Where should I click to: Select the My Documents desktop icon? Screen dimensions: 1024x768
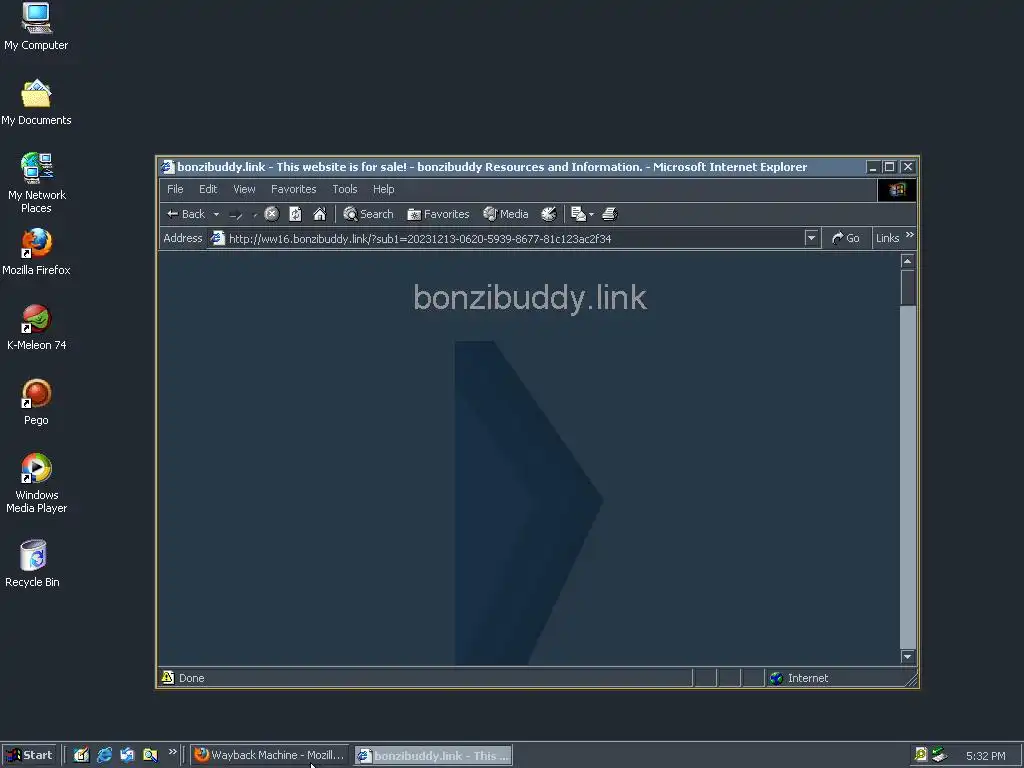click(x=36, y=102)
